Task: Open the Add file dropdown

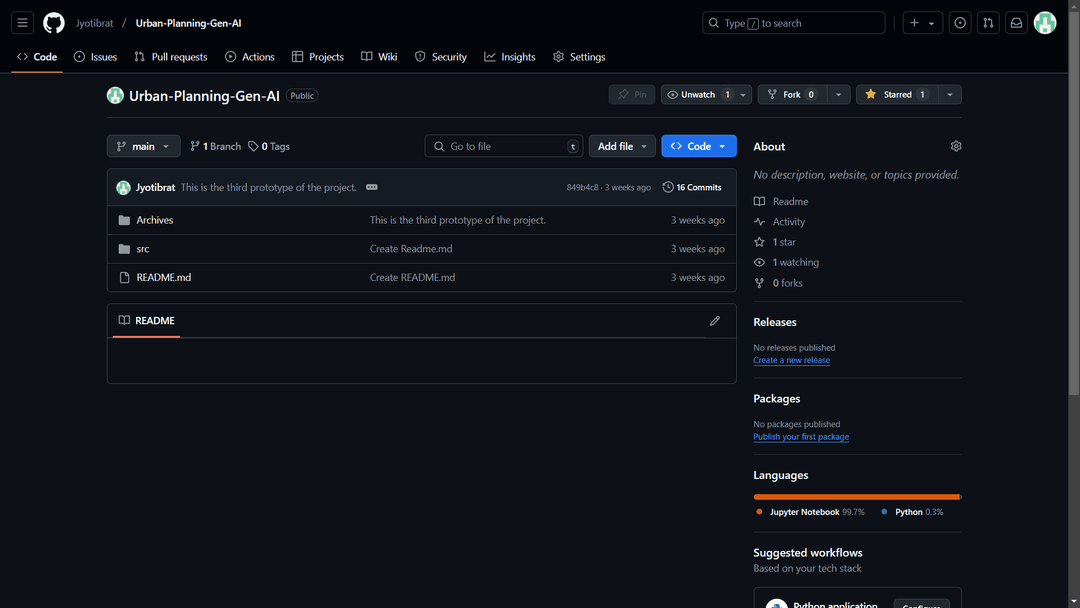Action: pos(622,146)
